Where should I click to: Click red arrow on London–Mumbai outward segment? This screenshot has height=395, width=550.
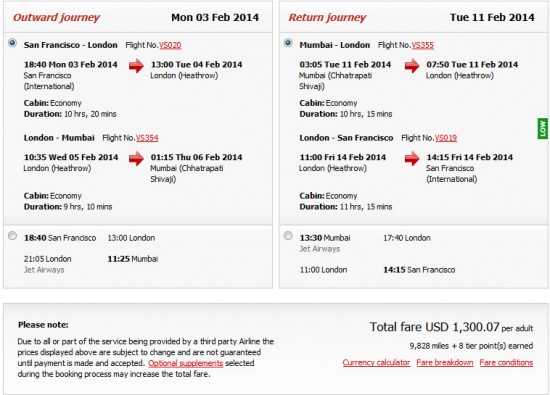click(136, 158)
